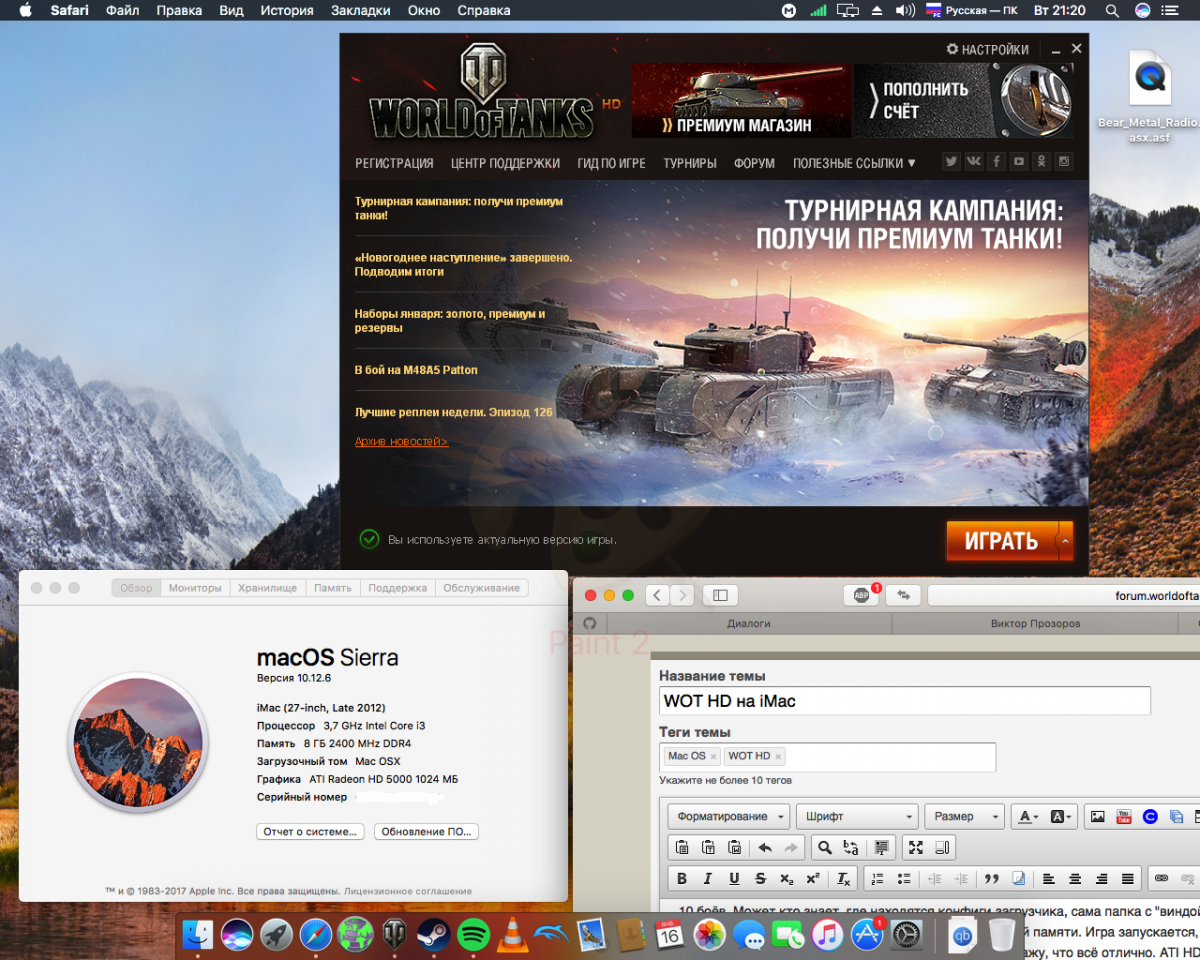1200x960 pixels.
Task: Insert bulleted list
Action: coord(904,879)
